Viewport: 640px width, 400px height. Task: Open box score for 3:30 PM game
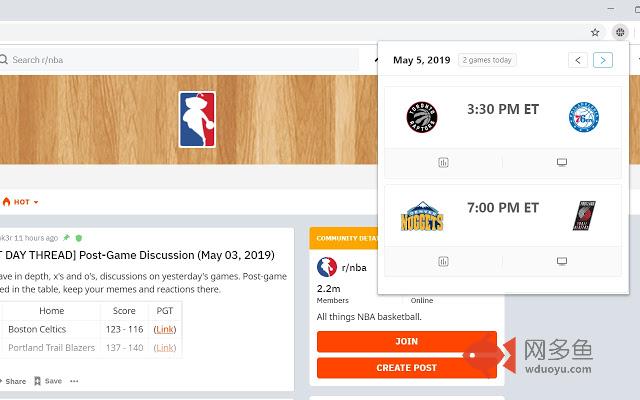pyautogui.click(x=443, y=162)
